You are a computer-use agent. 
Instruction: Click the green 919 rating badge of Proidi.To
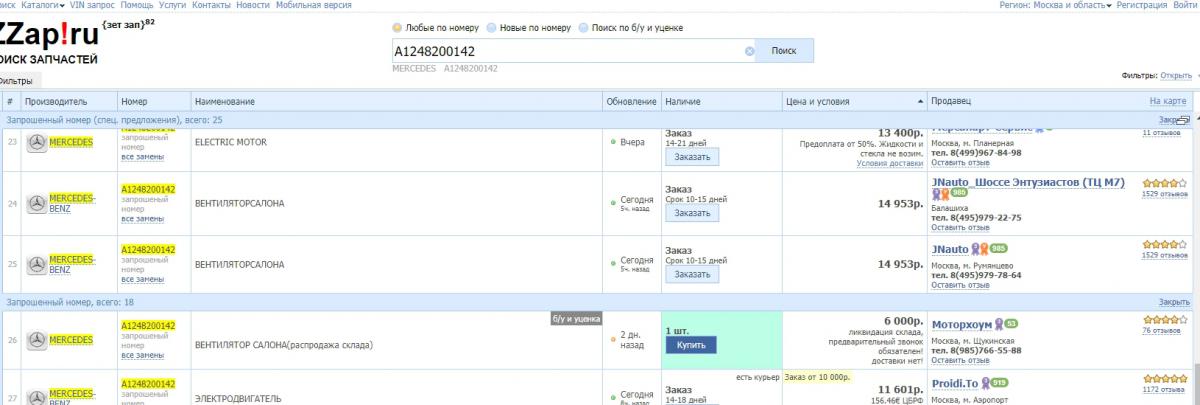(x=999, y=382)
